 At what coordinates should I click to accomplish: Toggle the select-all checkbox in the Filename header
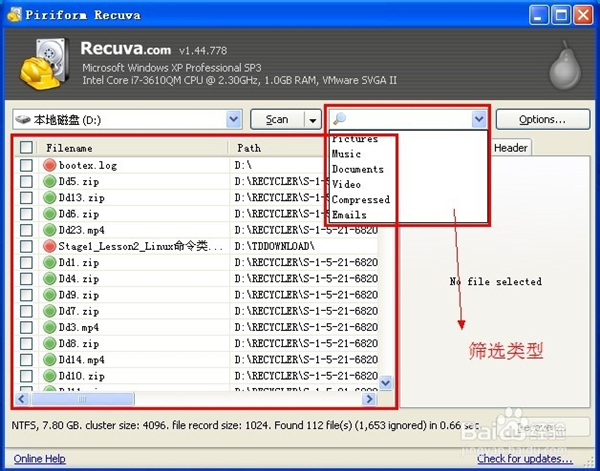(x=26, y=147)
